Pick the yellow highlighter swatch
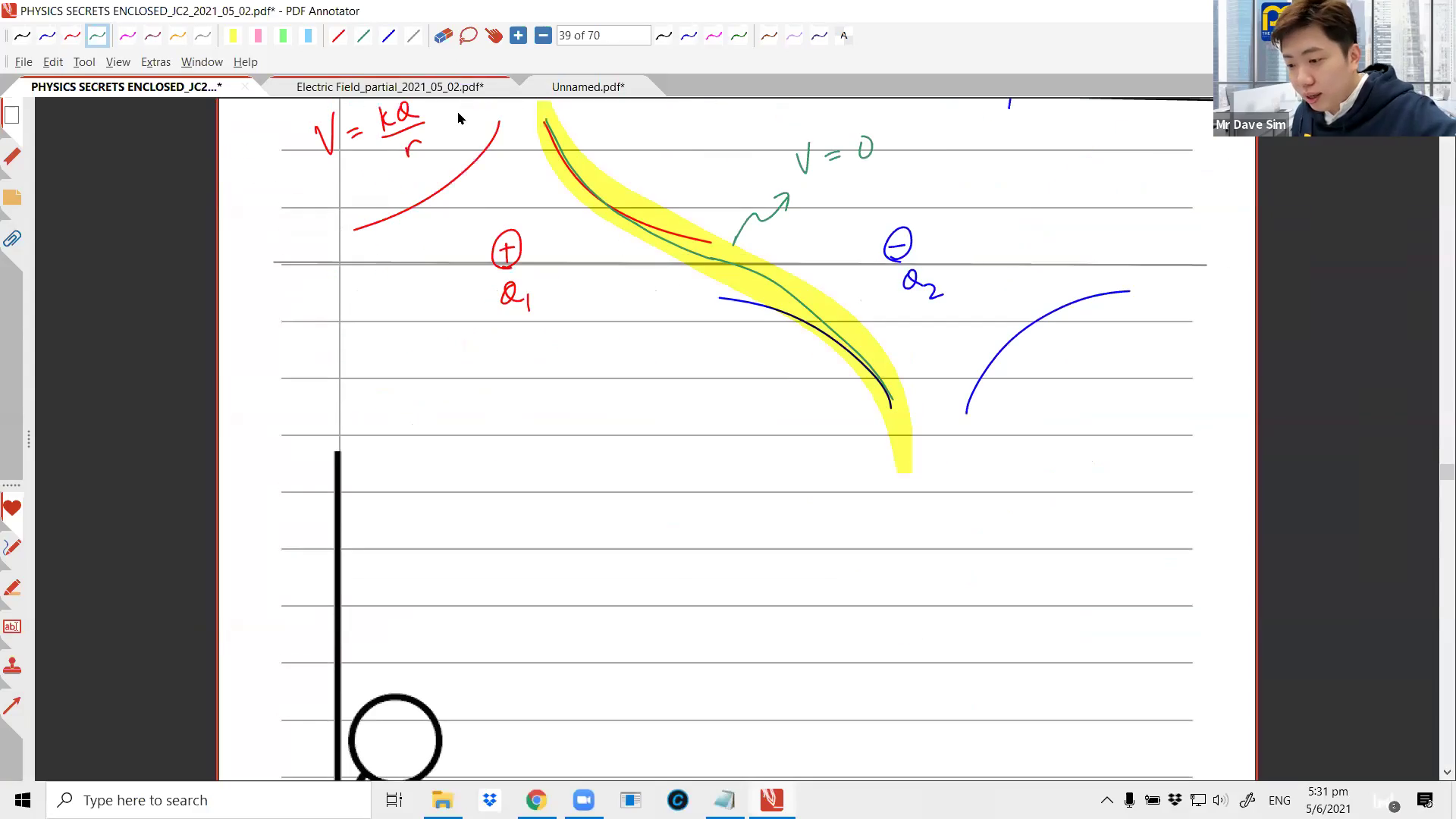 [233, 35]
